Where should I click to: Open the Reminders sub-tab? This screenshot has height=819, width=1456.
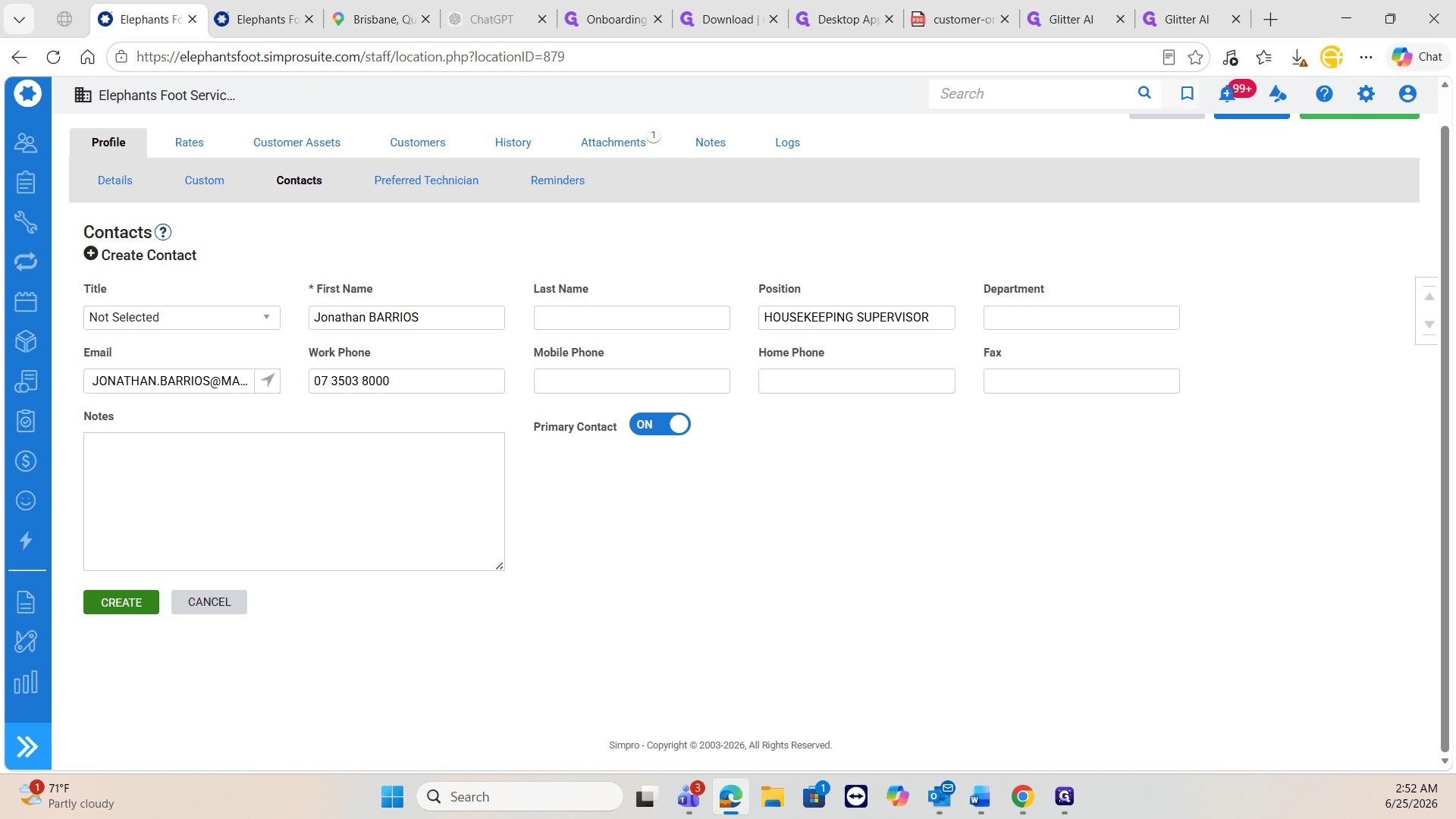click(557, 180)
